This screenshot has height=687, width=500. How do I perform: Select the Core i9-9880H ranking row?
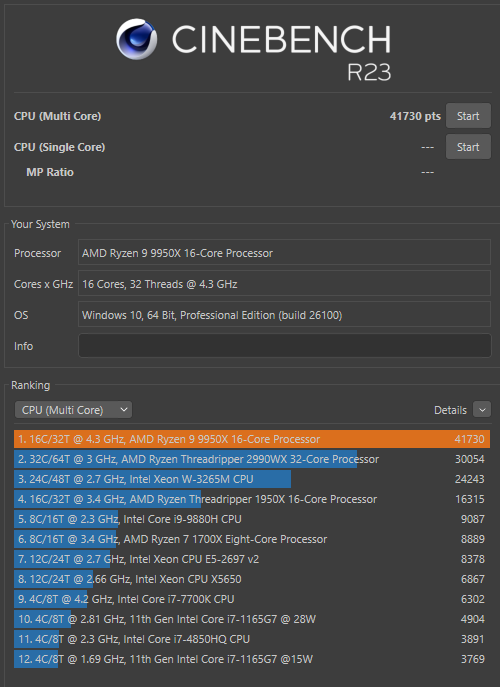pos(252,519)
